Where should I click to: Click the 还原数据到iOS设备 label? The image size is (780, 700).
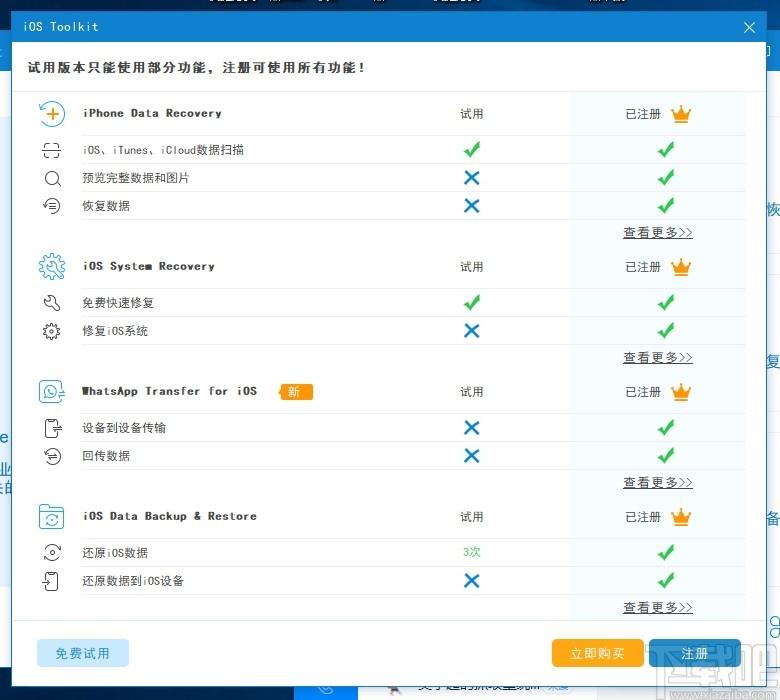point(133,581)
